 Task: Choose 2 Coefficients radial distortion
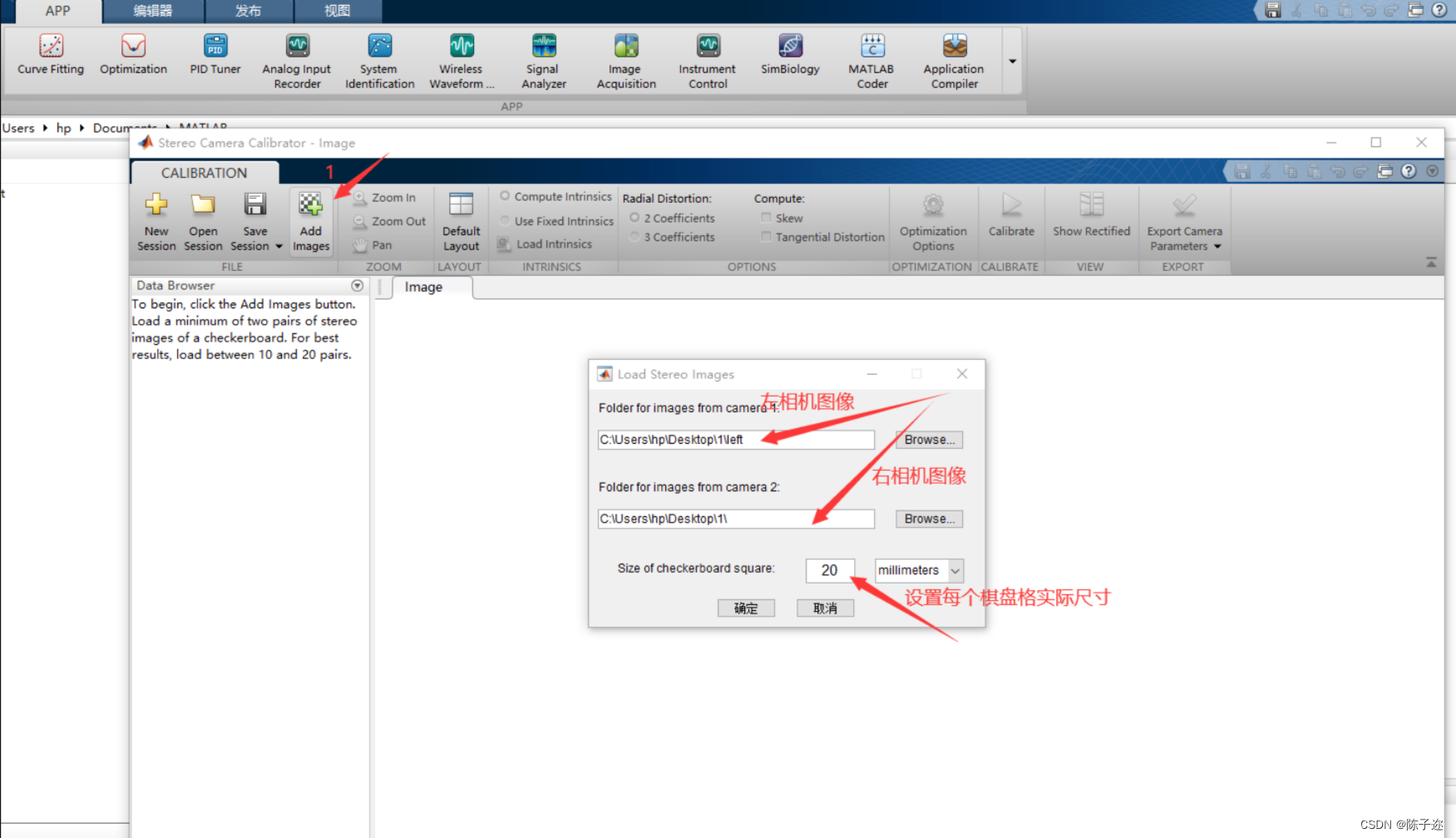pyautogui.click(x=634, y=218)
